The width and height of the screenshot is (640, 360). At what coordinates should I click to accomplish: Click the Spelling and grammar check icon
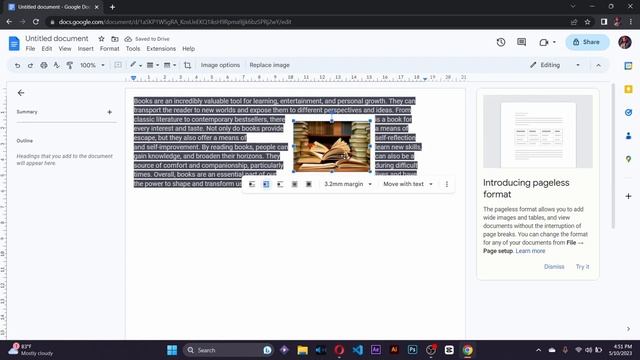(56, 65)
